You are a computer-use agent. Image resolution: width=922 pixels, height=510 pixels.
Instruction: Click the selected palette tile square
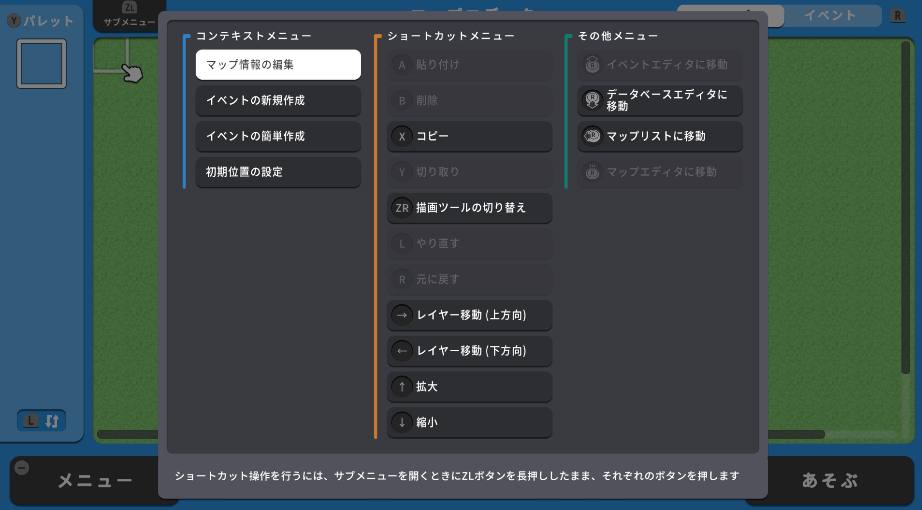41,64
